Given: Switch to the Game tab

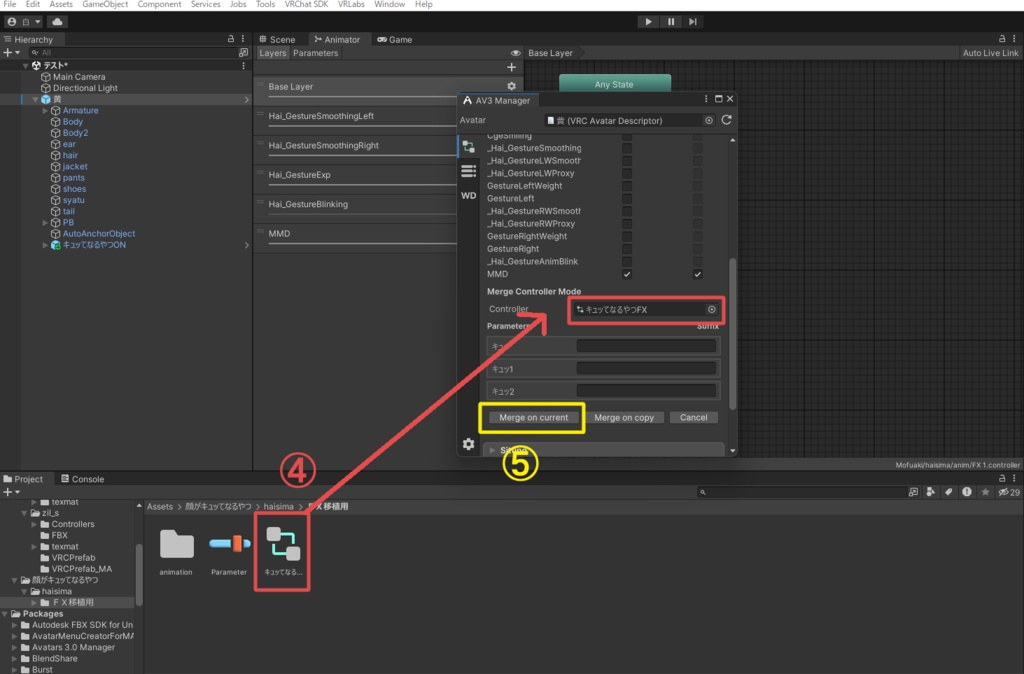Looking at the screenshot, I should click(394, 39).
